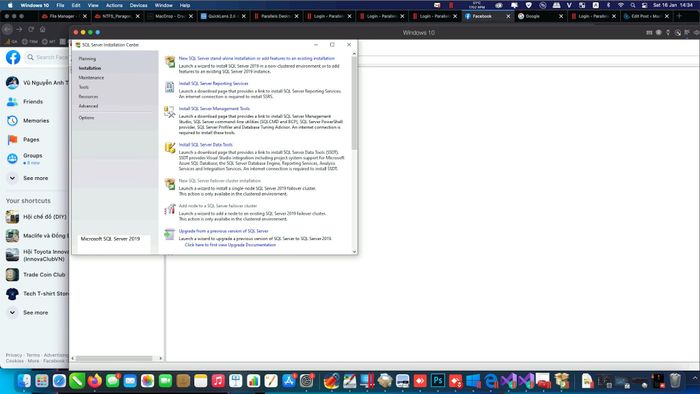Viewport: 700px width, 394px height.
Task: Open Photos app from Dock
Action: point(147,381)
